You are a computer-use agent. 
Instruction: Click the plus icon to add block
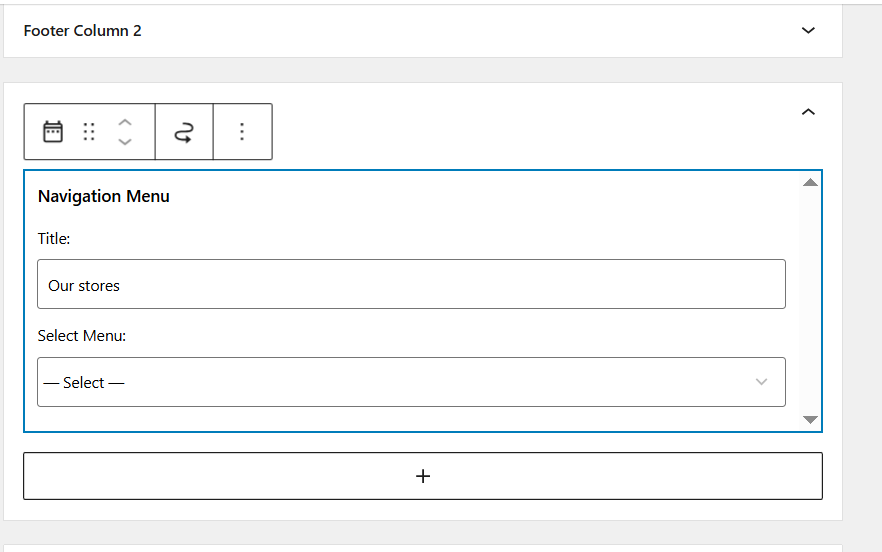click(423, 476)
